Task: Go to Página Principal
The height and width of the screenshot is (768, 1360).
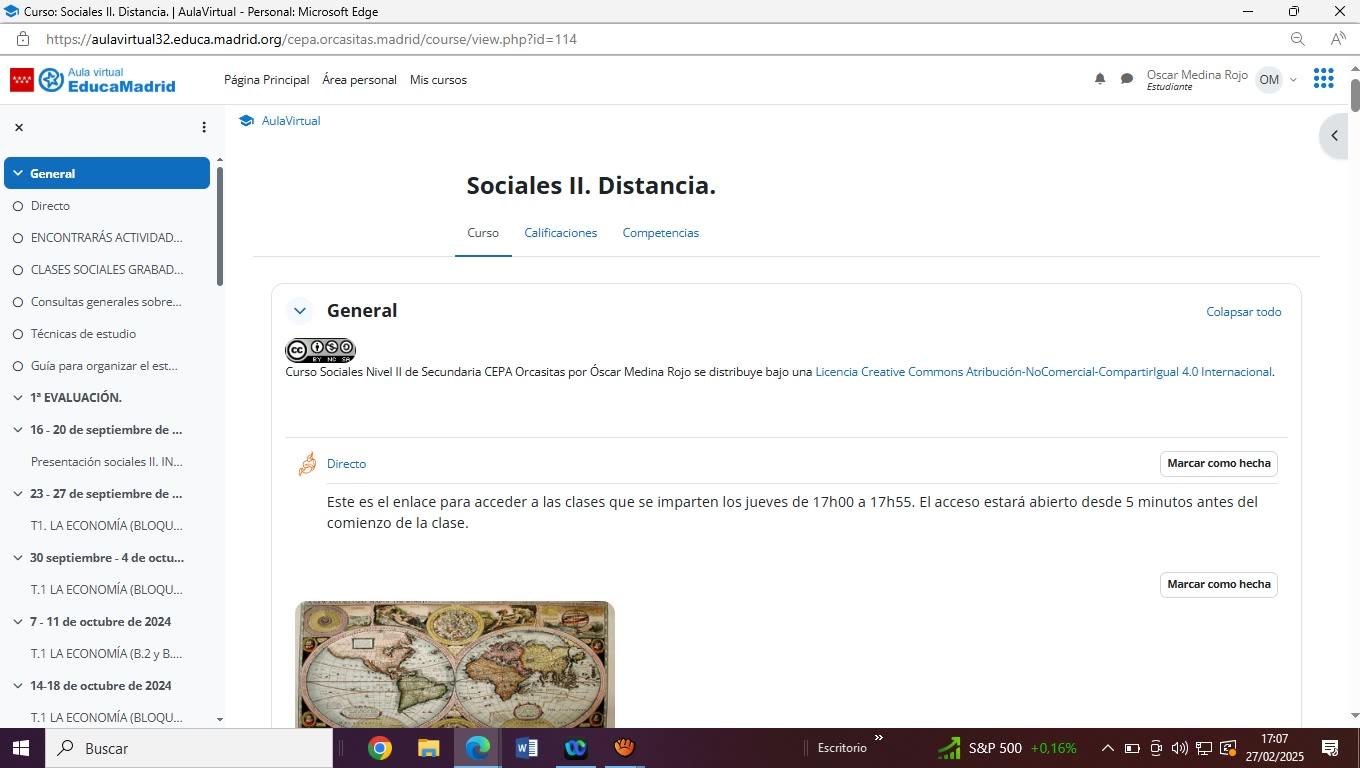Action: (x=266, y=80)
